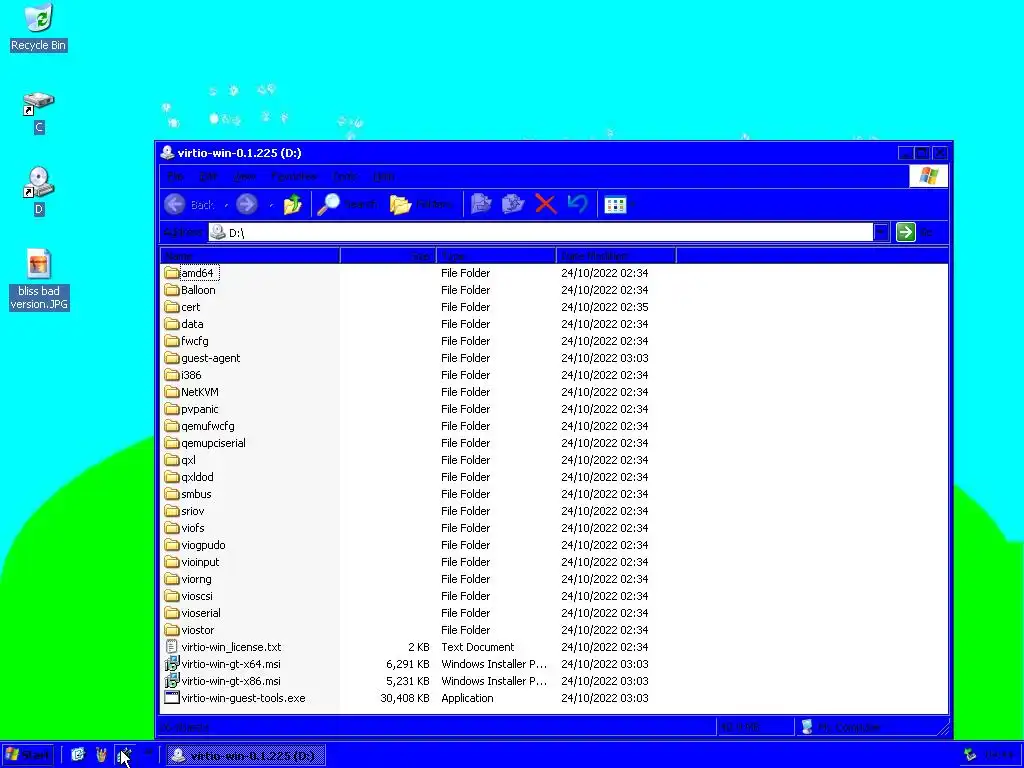Click the network tray icon

(x=970, y=755)
